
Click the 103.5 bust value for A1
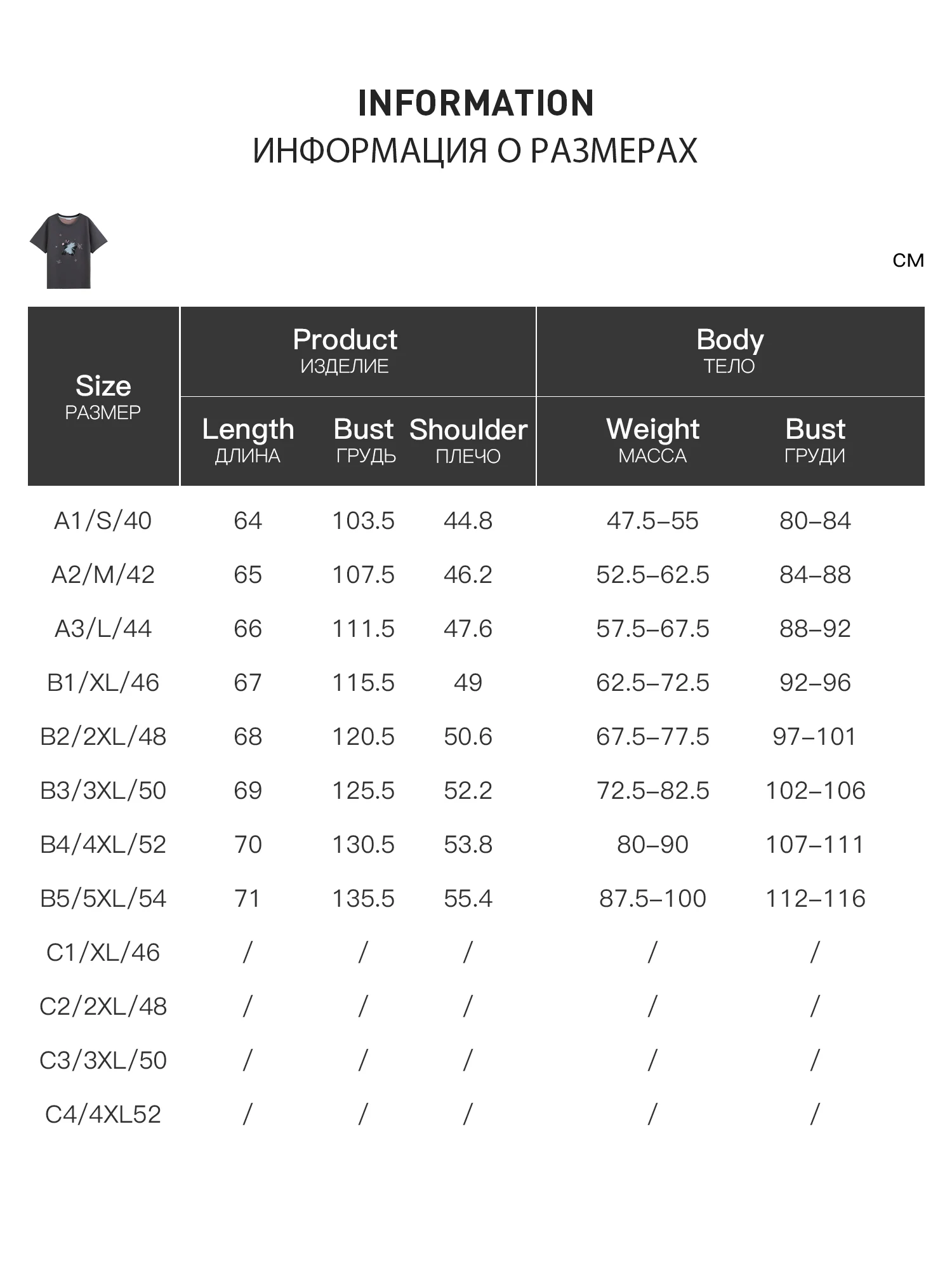coord(364,521)
